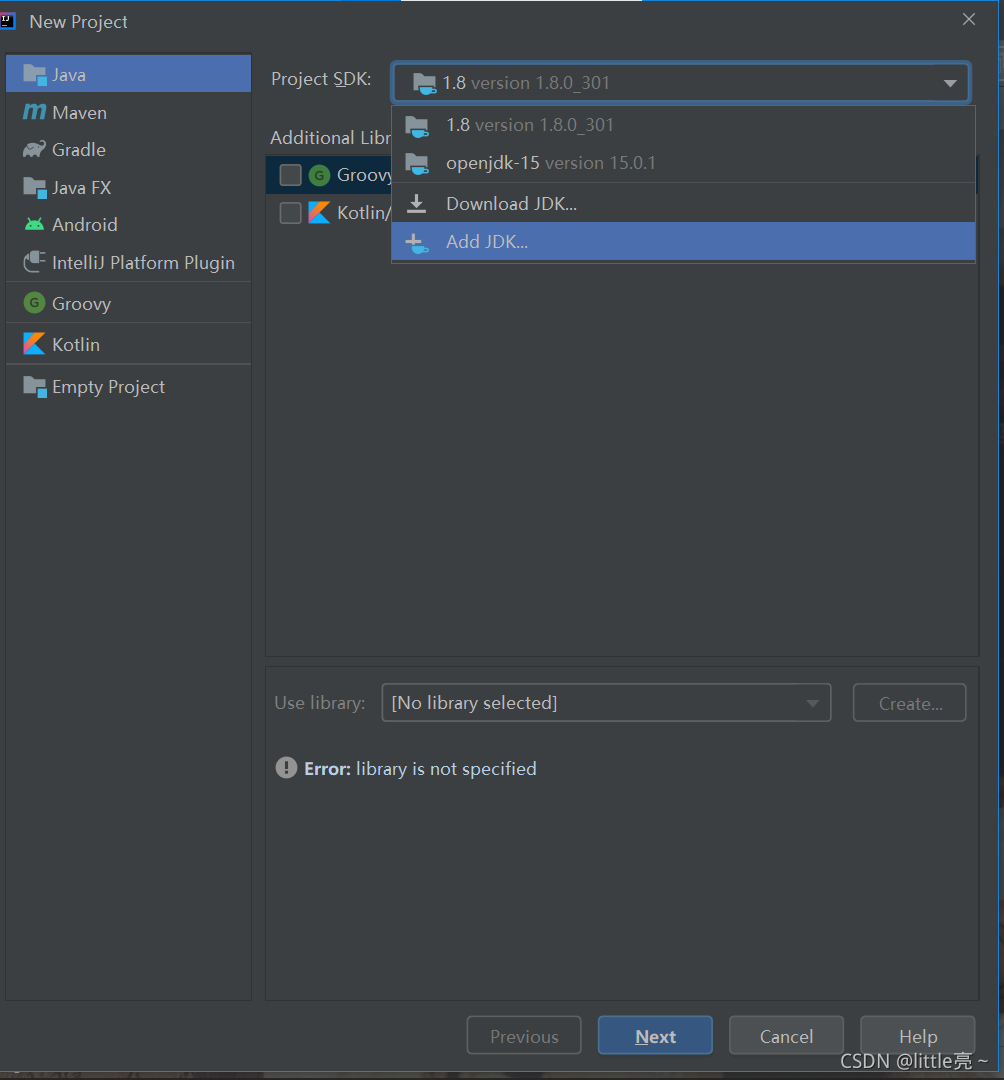Click the Java FX folder icon
Image resolution: width=1004 pixels, height=1080 pixels.
point(34,187)
